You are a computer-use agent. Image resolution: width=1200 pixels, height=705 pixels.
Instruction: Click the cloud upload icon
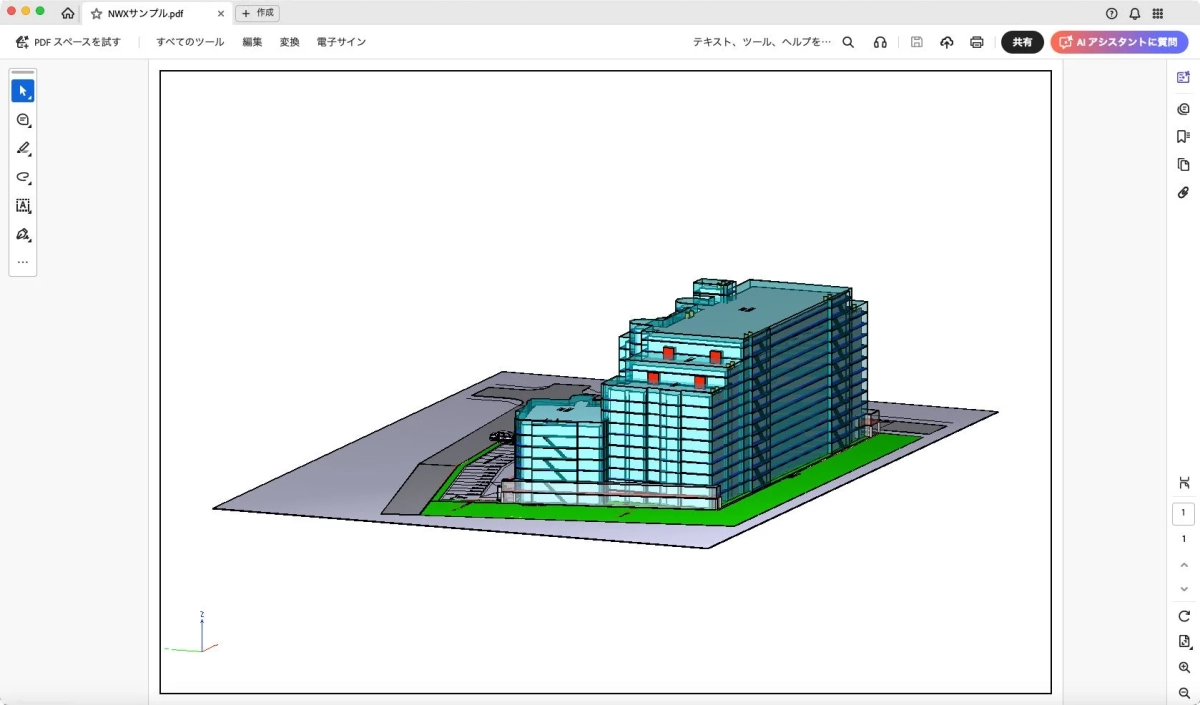pos(946,42)
